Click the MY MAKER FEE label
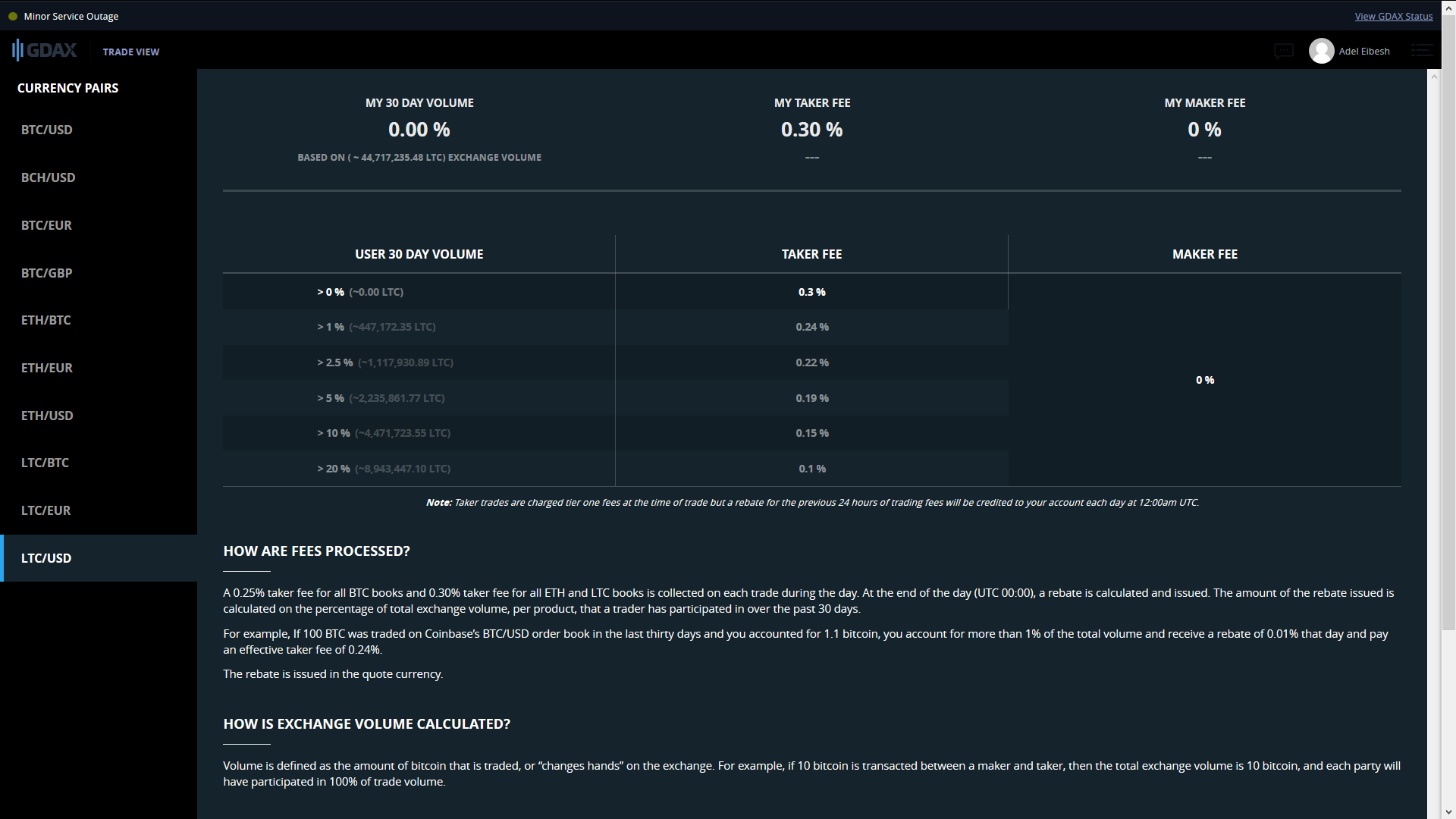 click(x=1205, y=103)
